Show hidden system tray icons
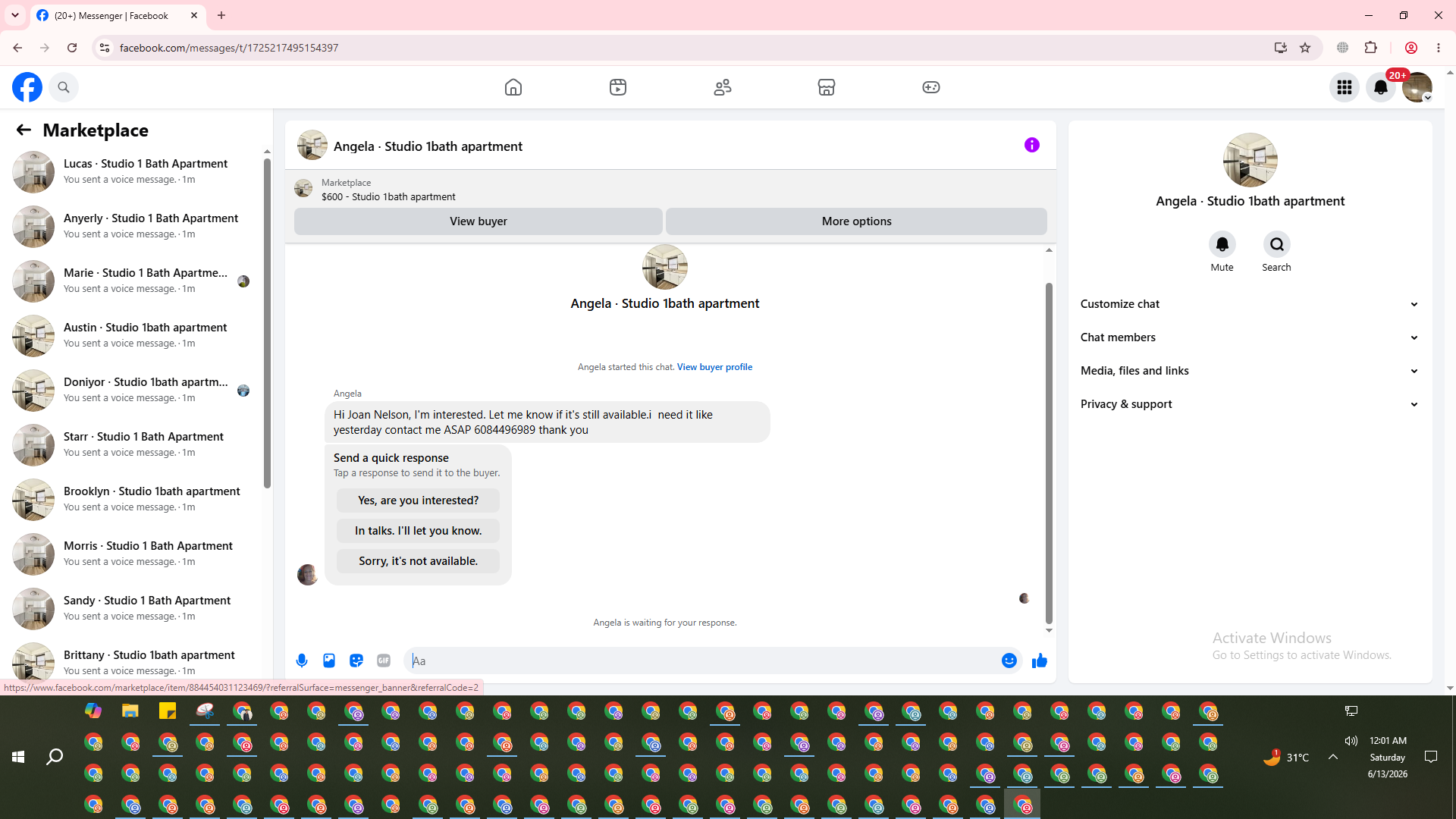 point(1332,757)
